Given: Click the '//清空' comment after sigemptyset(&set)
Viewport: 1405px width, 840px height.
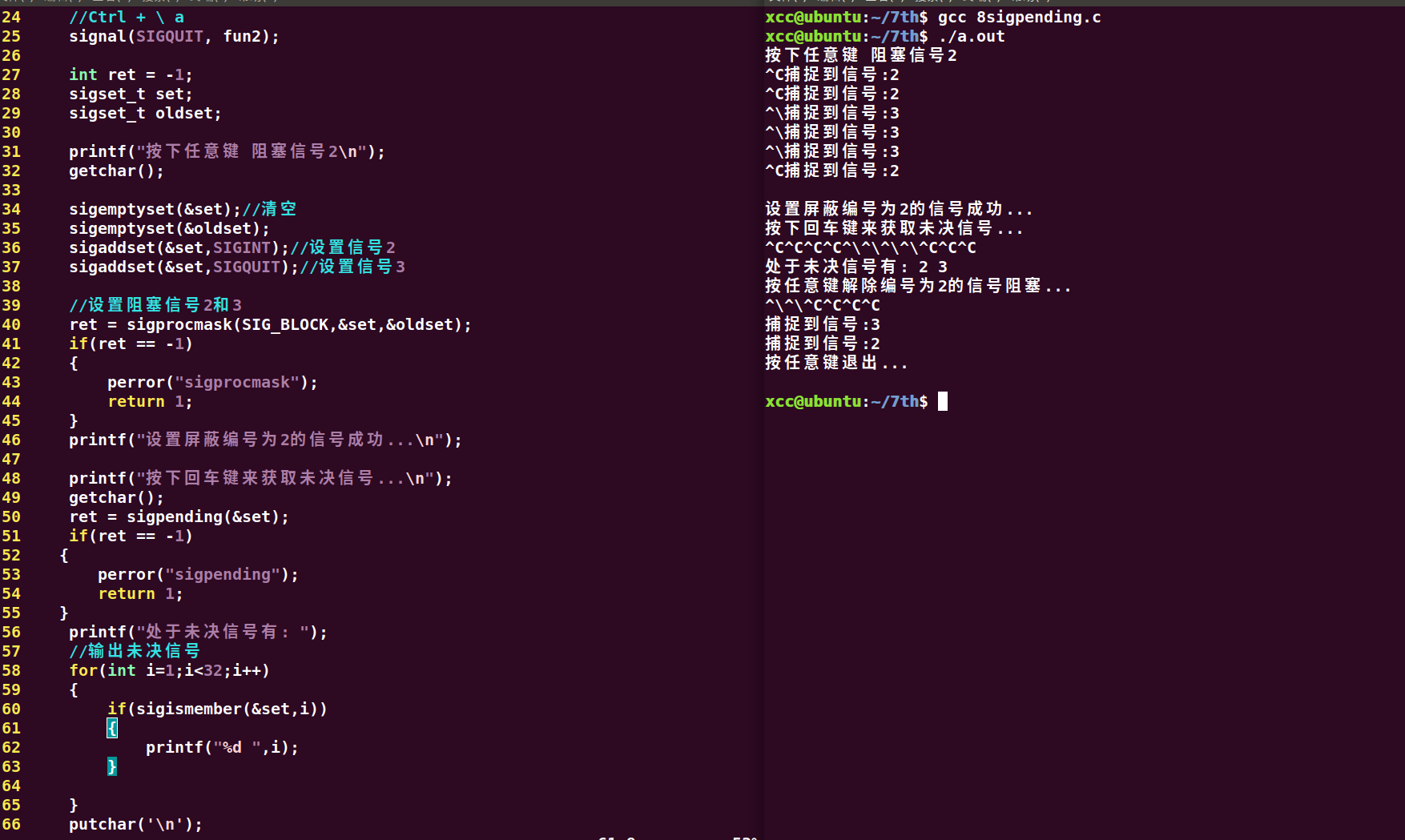Looking at the screenshot, I should [269, 209].
